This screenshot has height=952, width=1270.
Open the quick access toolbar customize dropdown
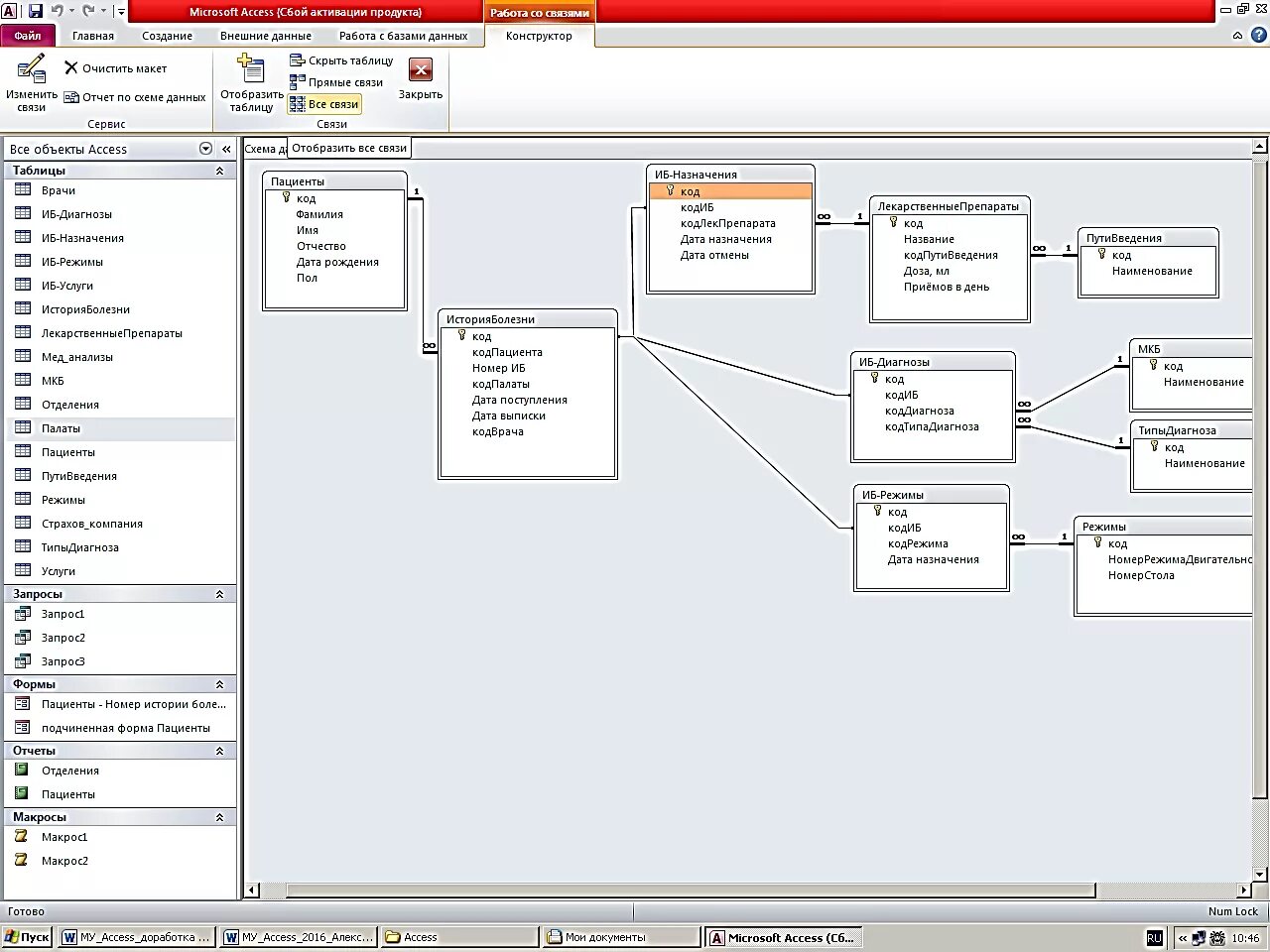[x=121, y=12]
